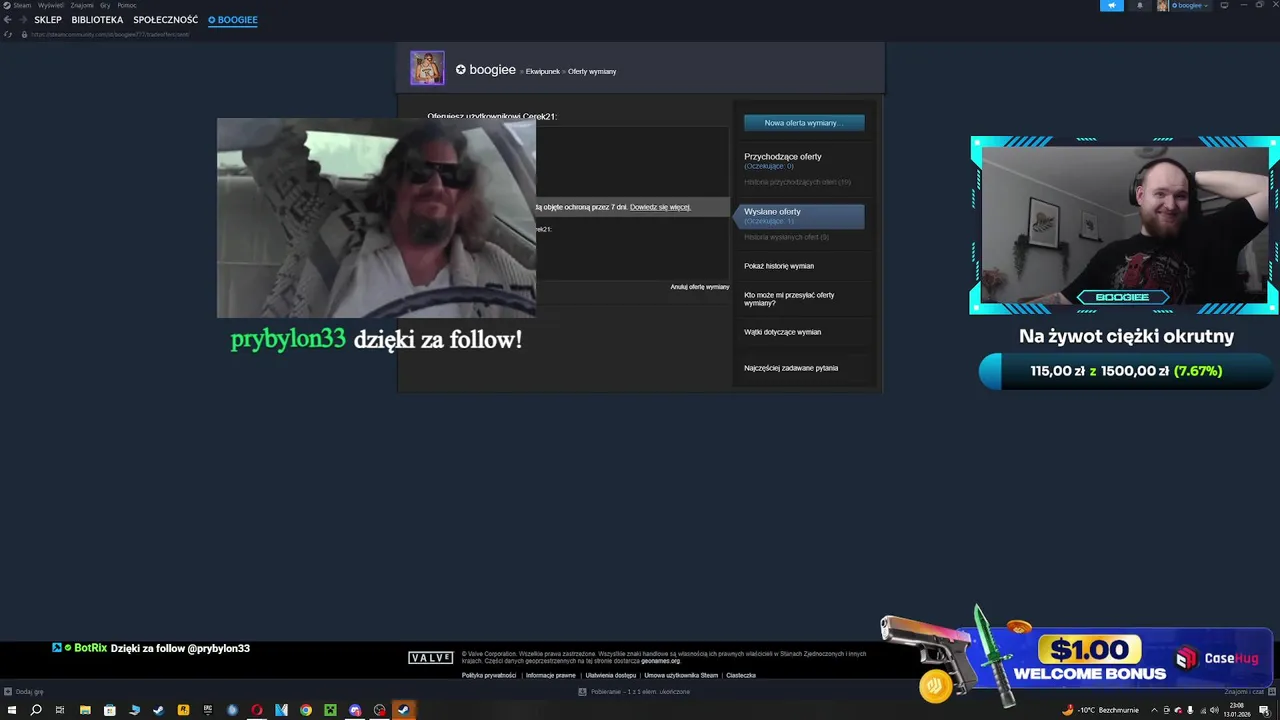1280x720 pixels.
Task: Open the boogiee account dropdown top right
Action: [x=1190, y=5]
